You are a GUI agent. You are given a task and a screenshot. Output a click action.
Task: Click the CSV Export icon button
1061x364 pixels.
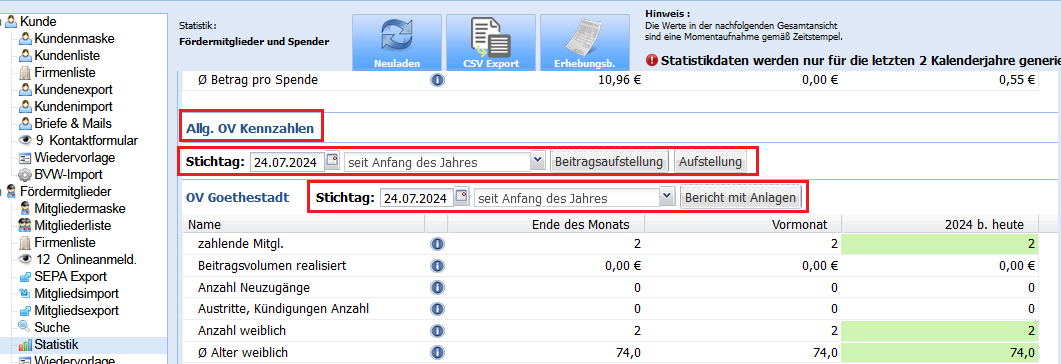(491, 43)
